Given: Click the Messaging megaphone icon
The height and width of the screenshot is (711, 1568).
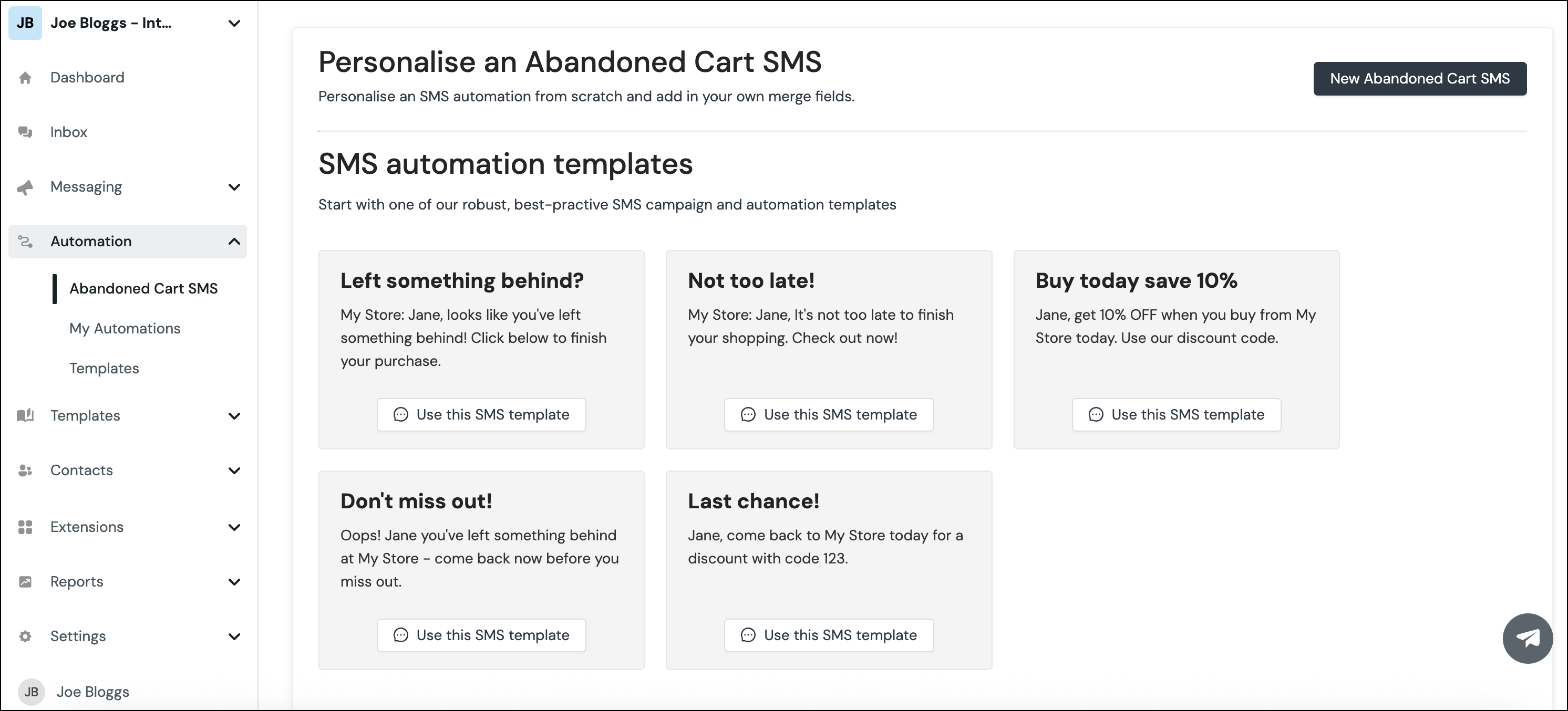Looking at the screenshot, I should point(26,187).
